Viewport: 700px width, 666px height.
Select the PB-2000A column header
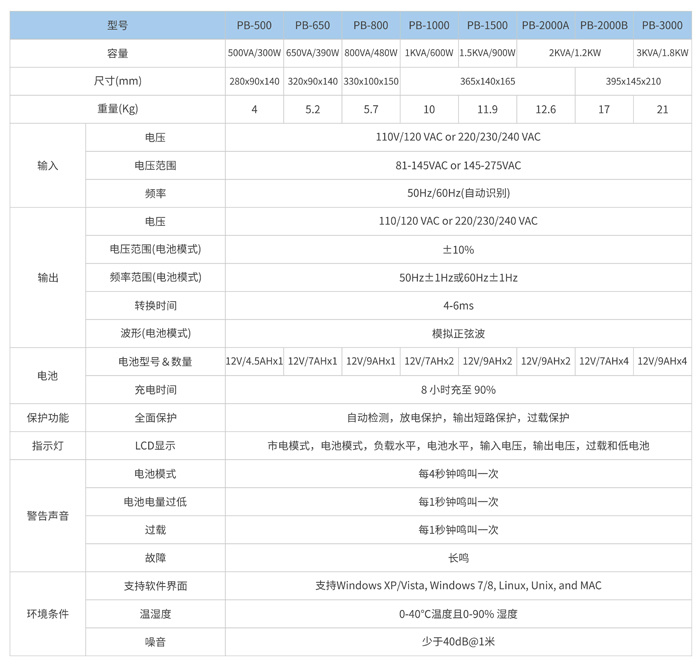coord(546,25)
